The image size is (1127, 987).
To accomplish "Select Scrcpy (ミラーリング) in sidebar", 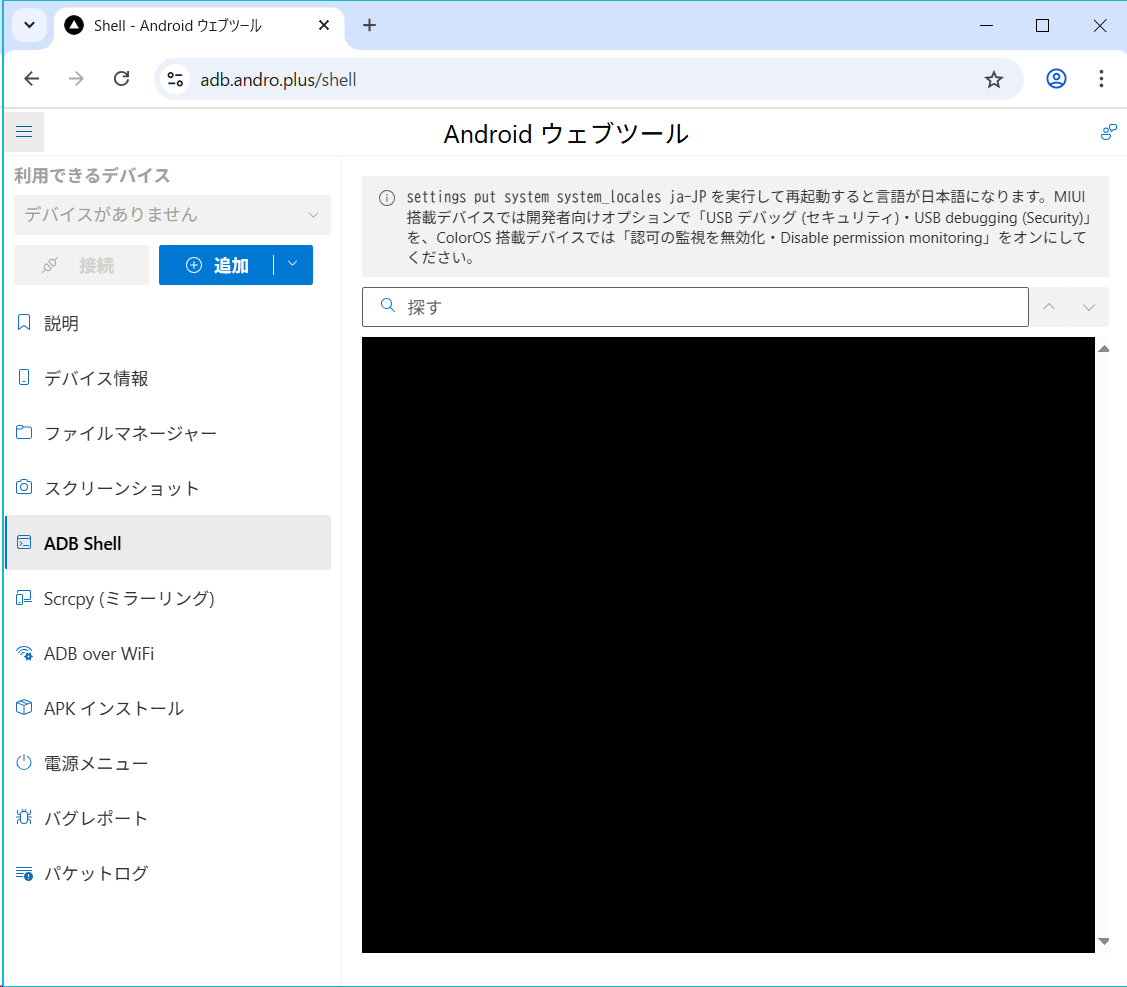I will pyautogui.click(x=129, y=598).
